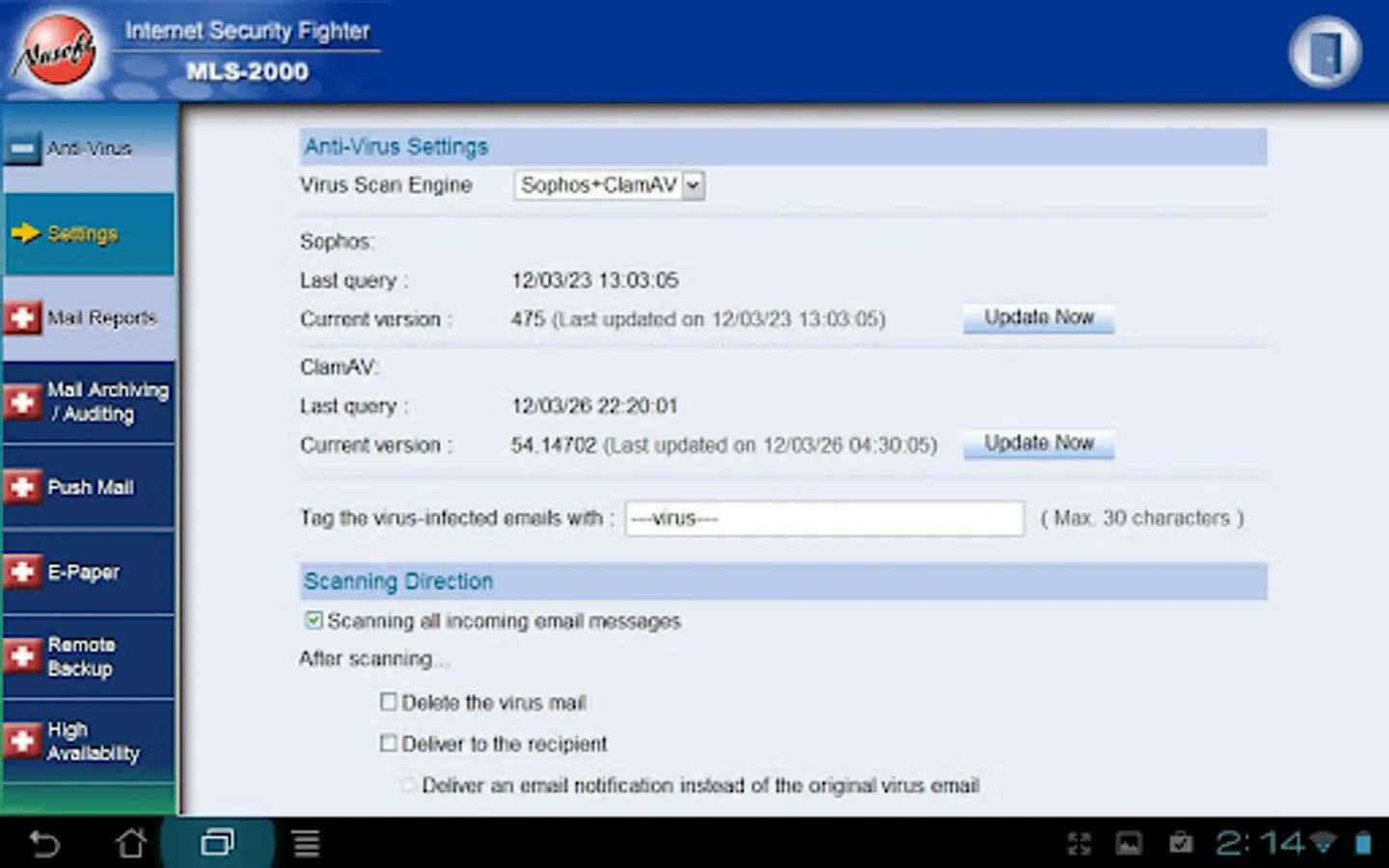Check Delete the virus mail

pyautogui.click(x=388, y=702)
